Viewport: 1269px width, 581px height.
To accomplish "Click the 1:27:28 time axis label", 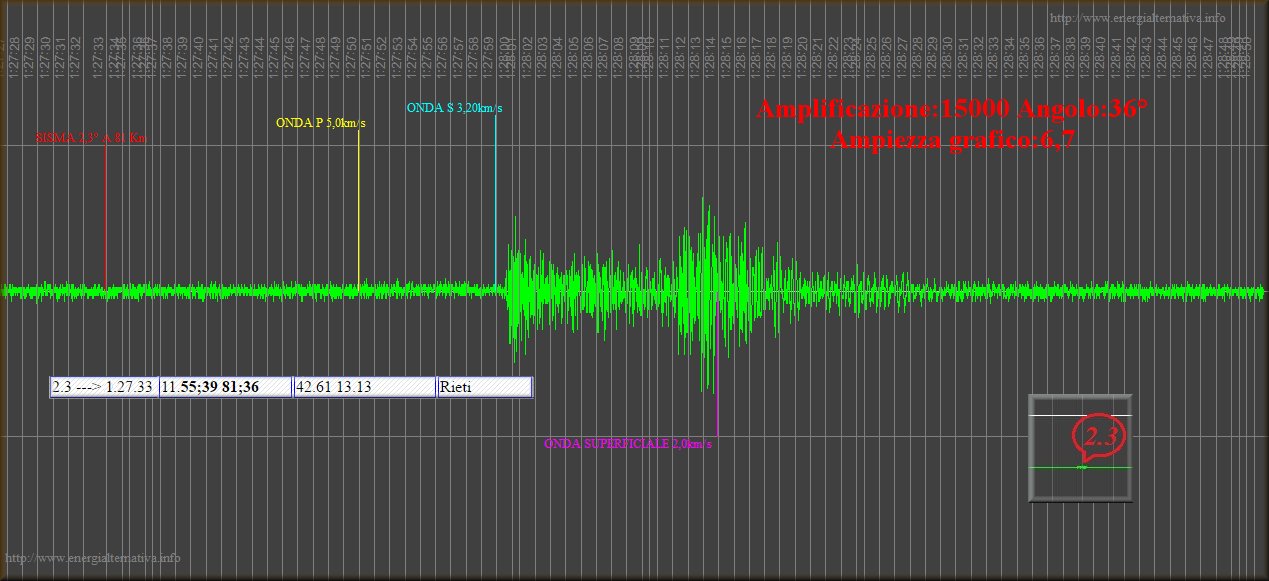I will coord(13,55).
